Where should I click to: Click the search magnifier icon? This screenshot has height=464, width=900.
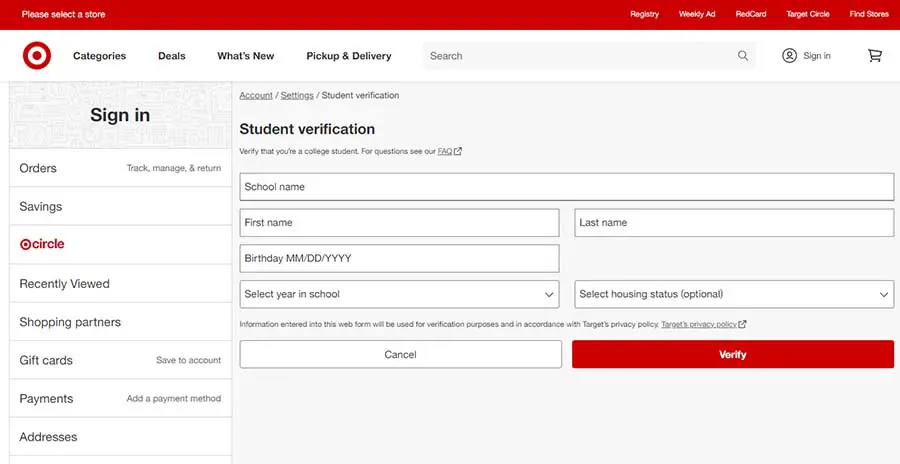point(743,56)
